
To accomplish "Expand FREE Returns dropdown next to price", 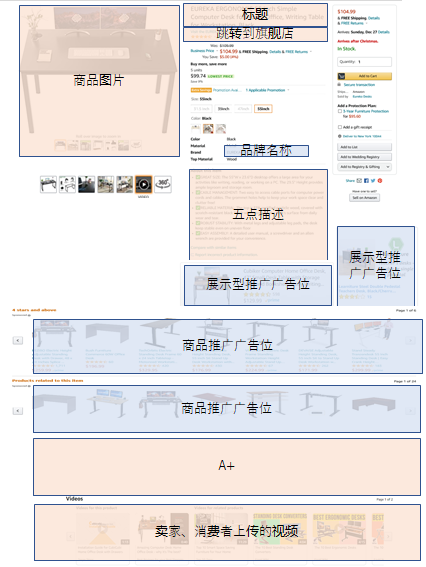I will click(x=310, y=52).
